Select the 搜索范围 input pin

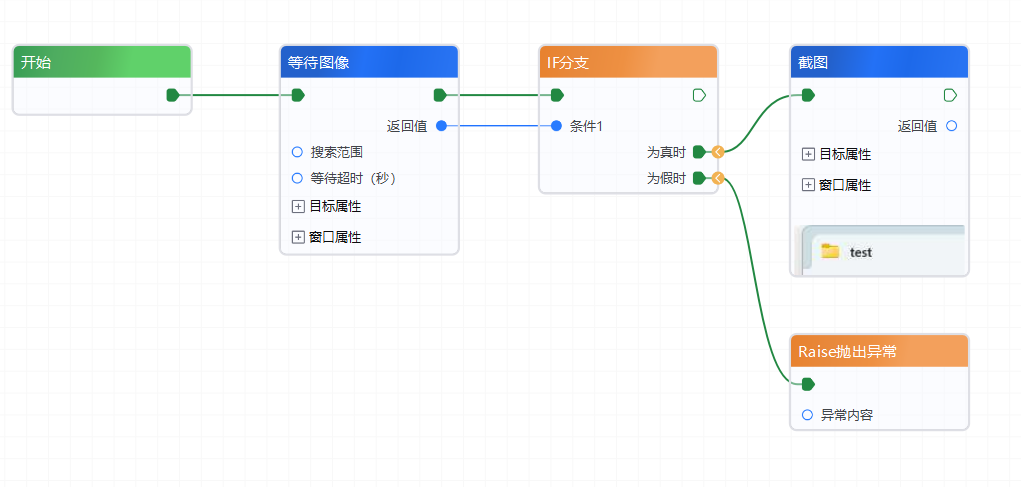click(x=297, y=152)
